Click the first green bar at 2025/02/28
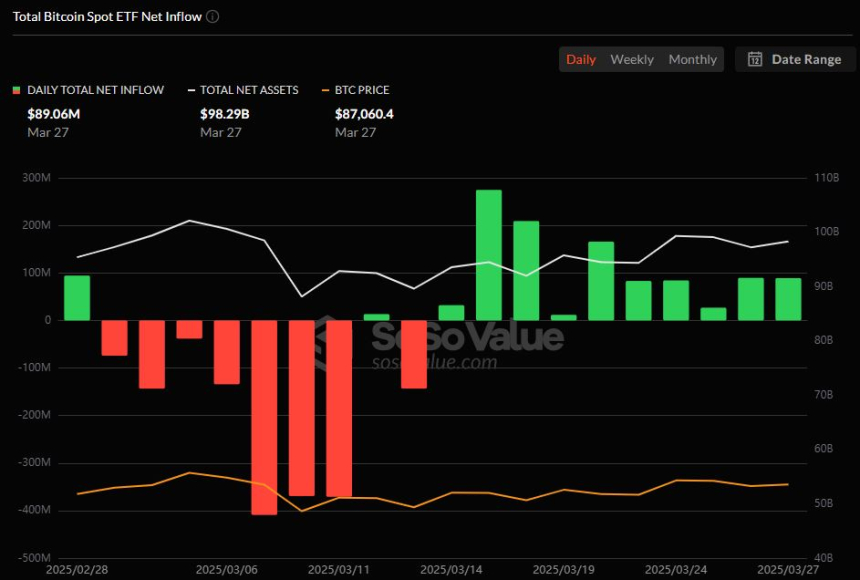The height and width of the screenshot is (580, 860). [x=77, y=298]
